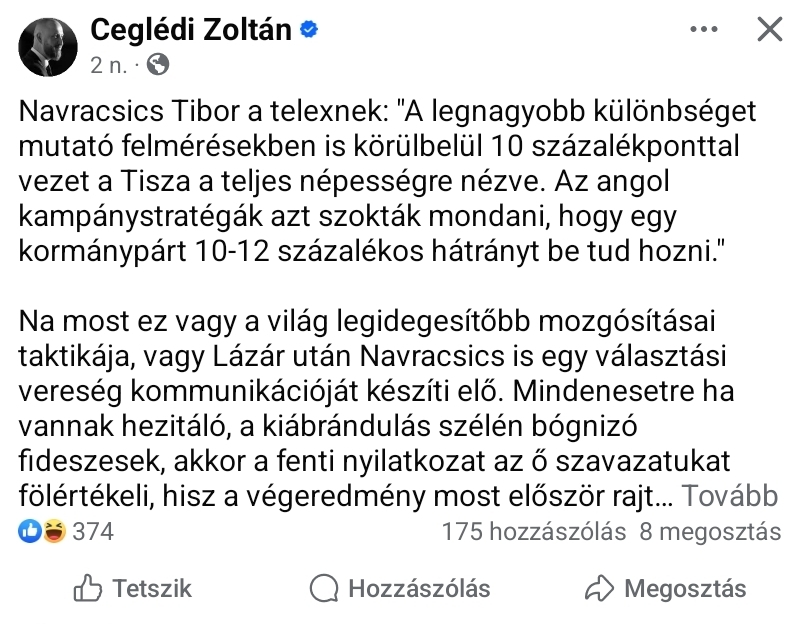800x624 pixels.
Task: Click the blue thumbs-up reaction emoji
Action: 30,531
